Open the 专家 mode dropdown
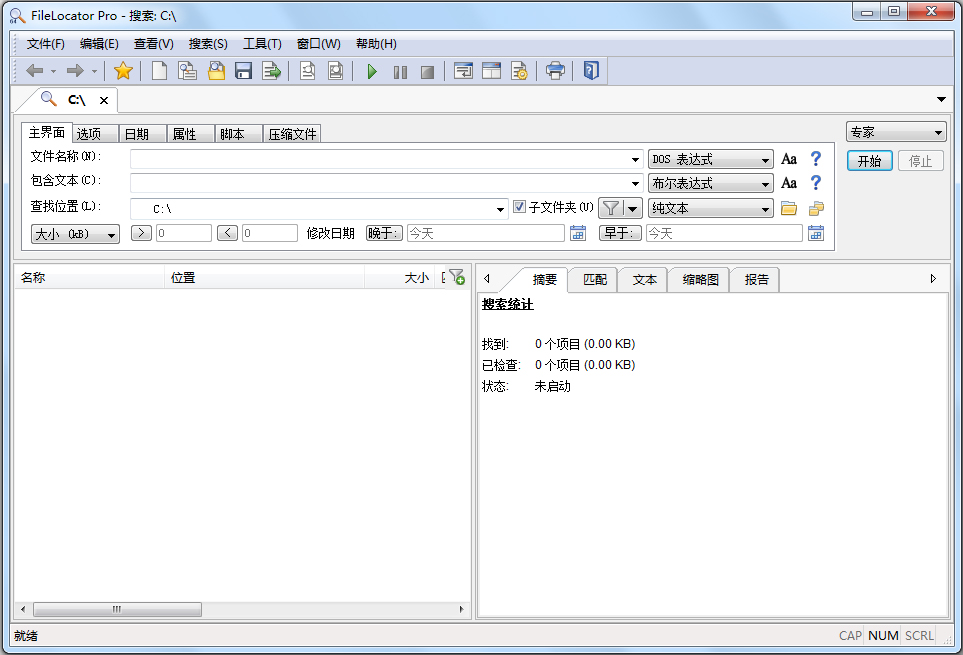The width and height of the screenshot is (963, 655). [x=896, y=132]
